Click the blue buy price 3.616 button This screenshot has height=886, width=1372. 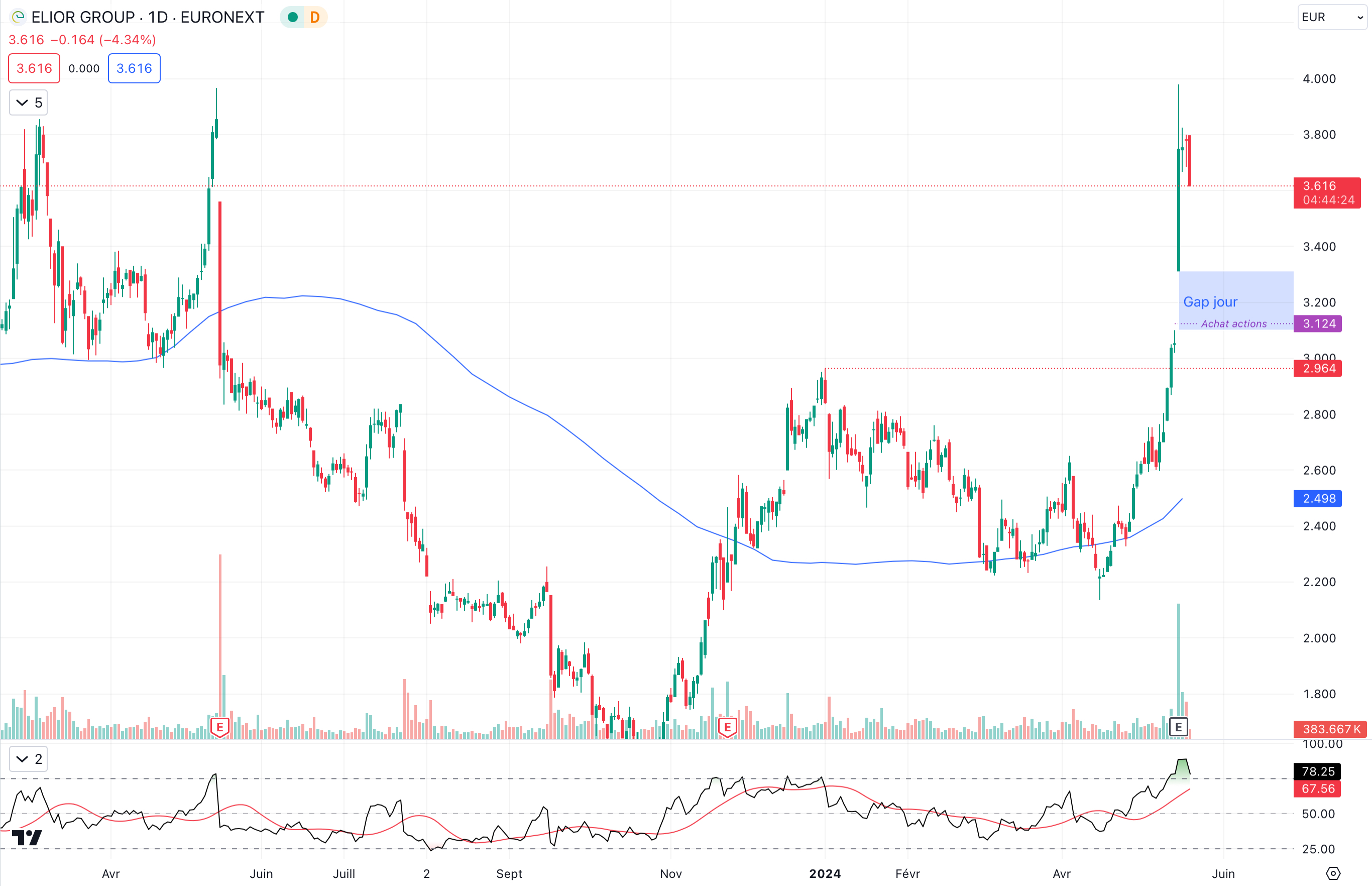point(134,68)
